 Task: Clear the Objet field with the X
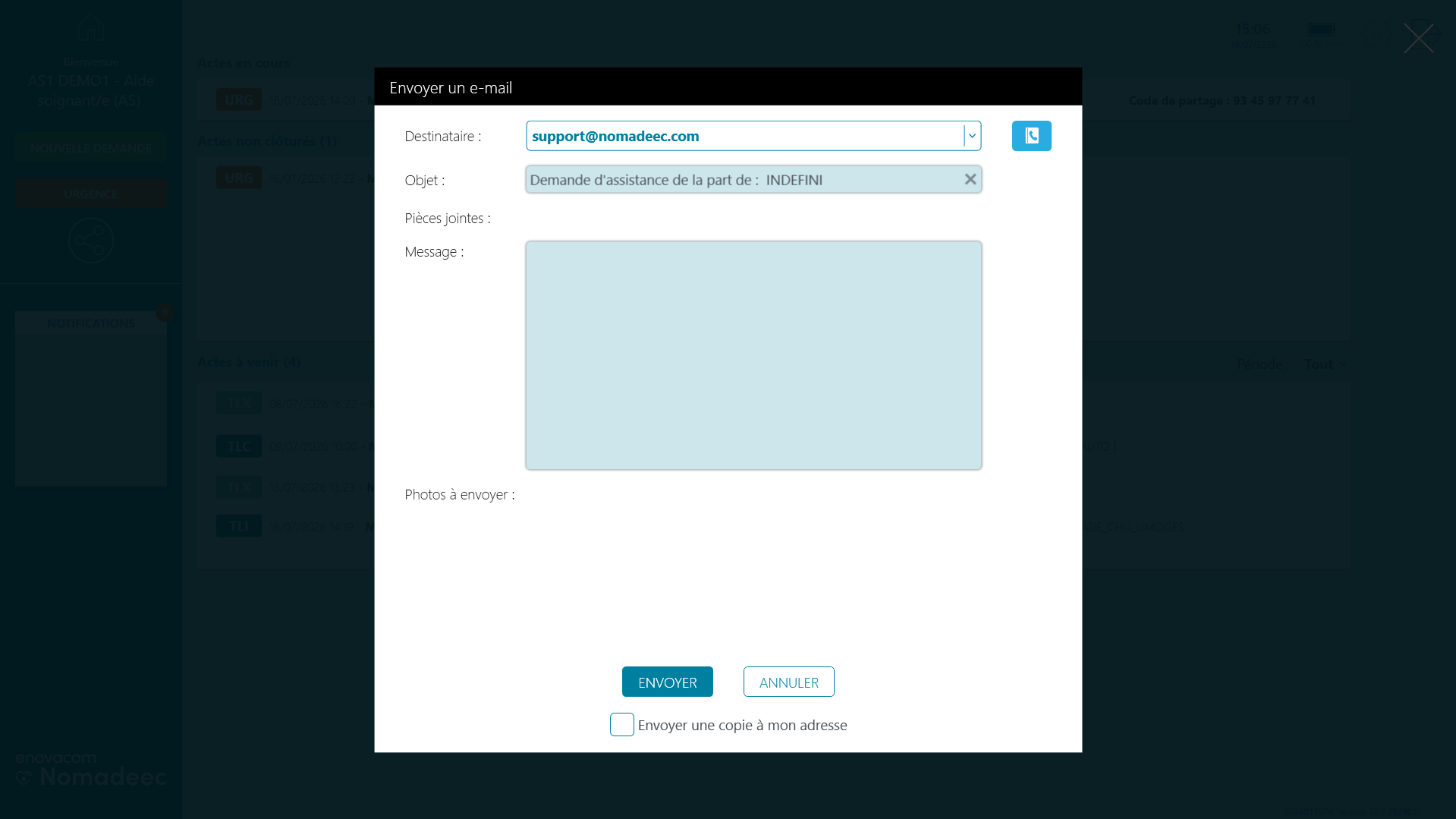[x=970, y=180]
